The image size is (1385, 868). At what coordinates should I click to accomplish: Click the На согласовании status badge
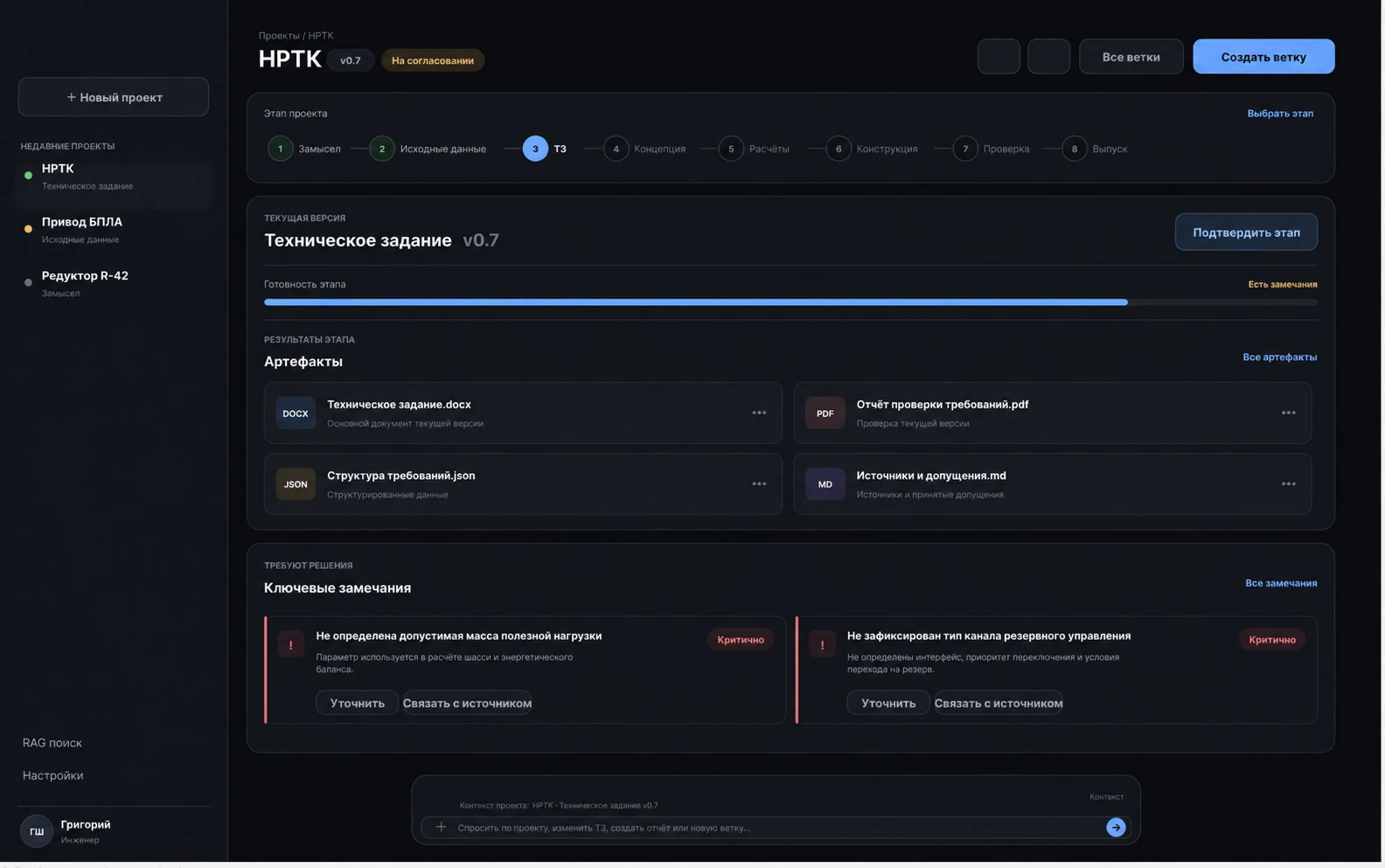[433, 60]
